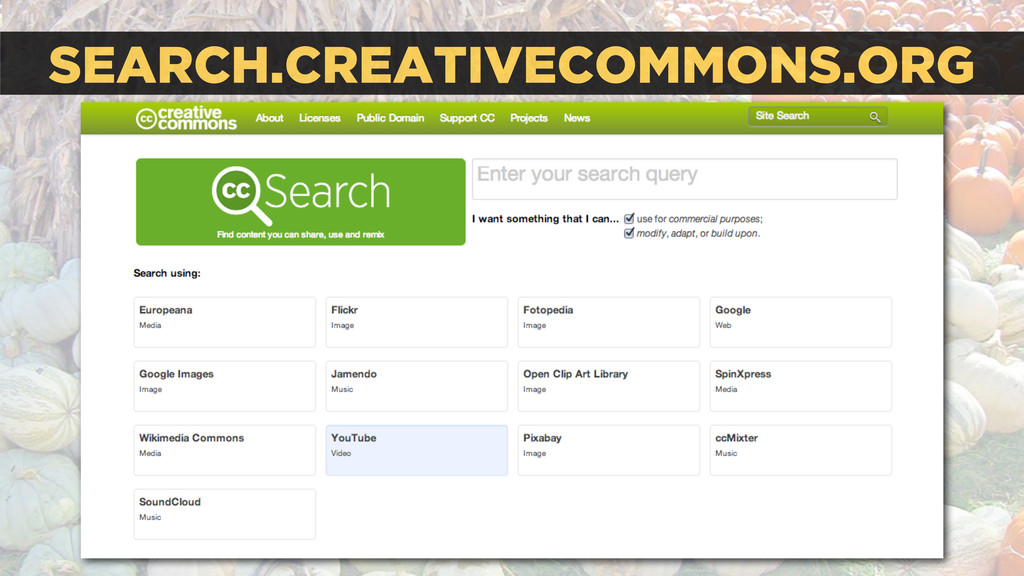
Task: Open the About menu item
Action: tap(269, 118)
